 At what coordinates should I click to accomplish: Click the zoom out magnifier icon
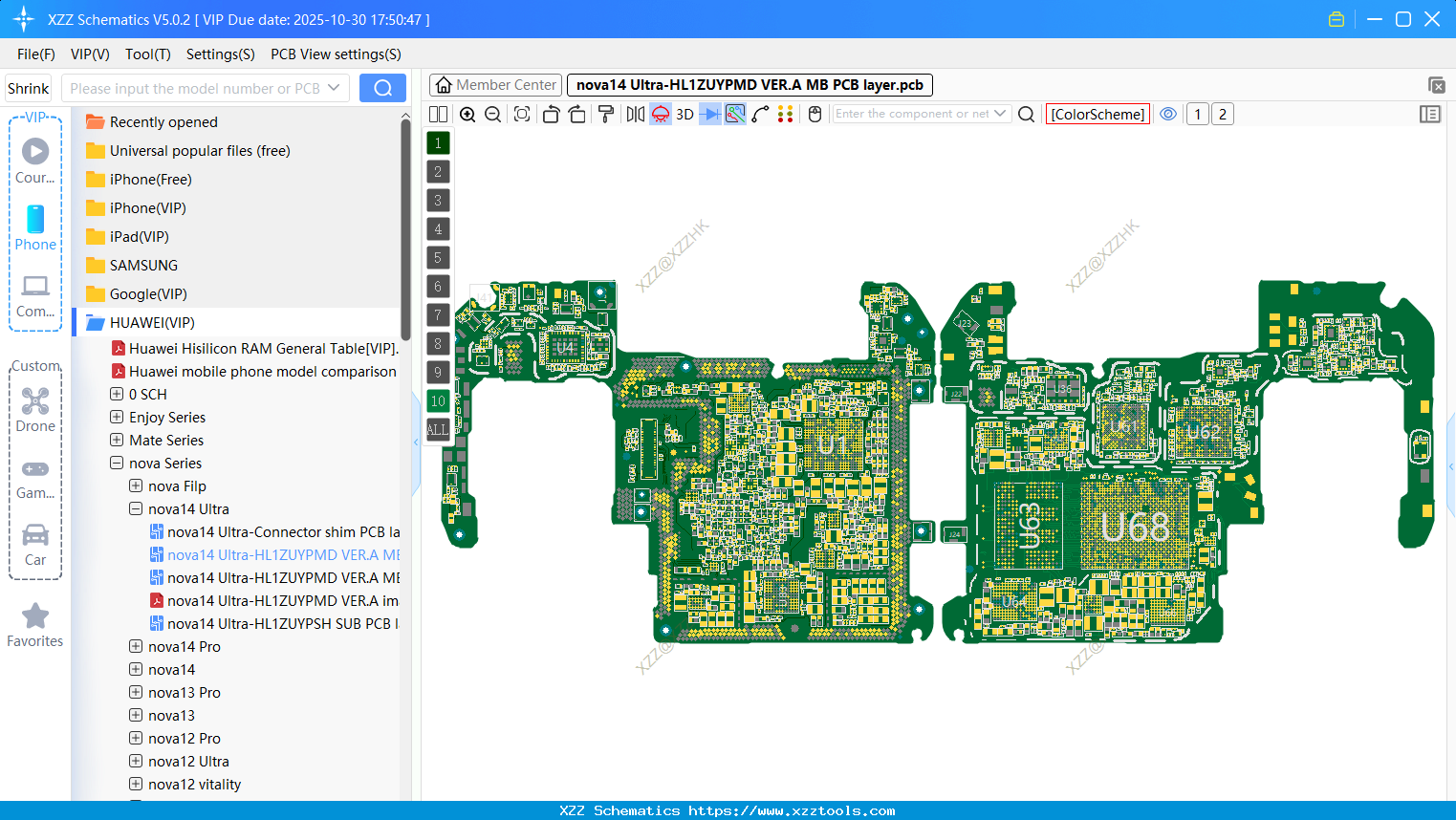[493, 115]
